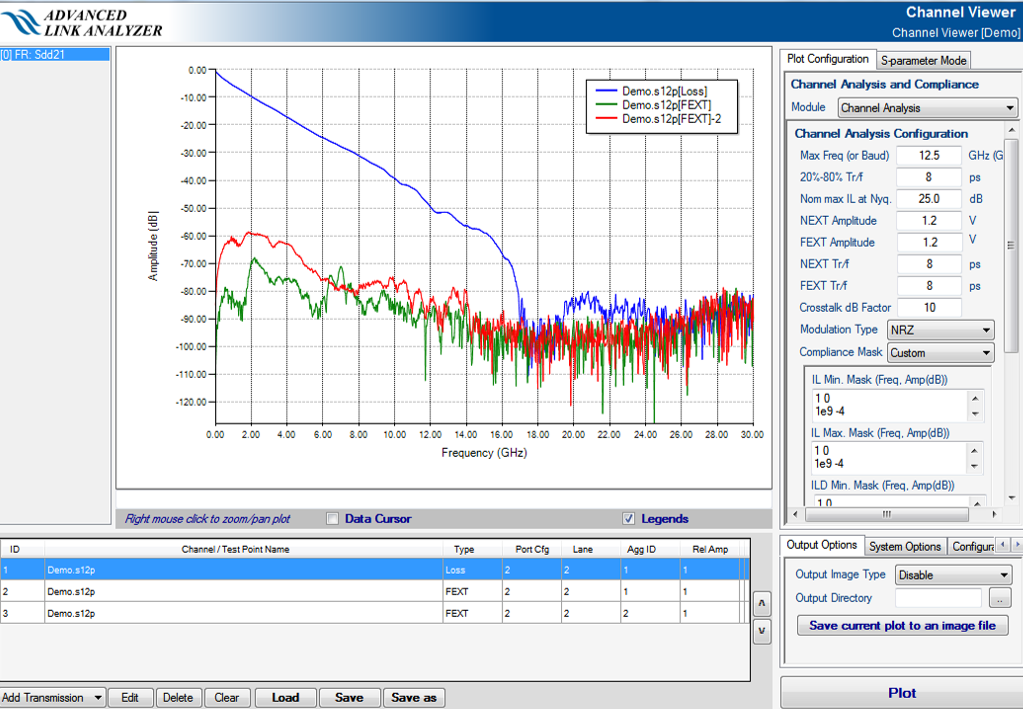Viewport: 1023px width, 709px height.
Task: Expand the Modulation Type NRZ dropdown
Action: pos(940,330)
